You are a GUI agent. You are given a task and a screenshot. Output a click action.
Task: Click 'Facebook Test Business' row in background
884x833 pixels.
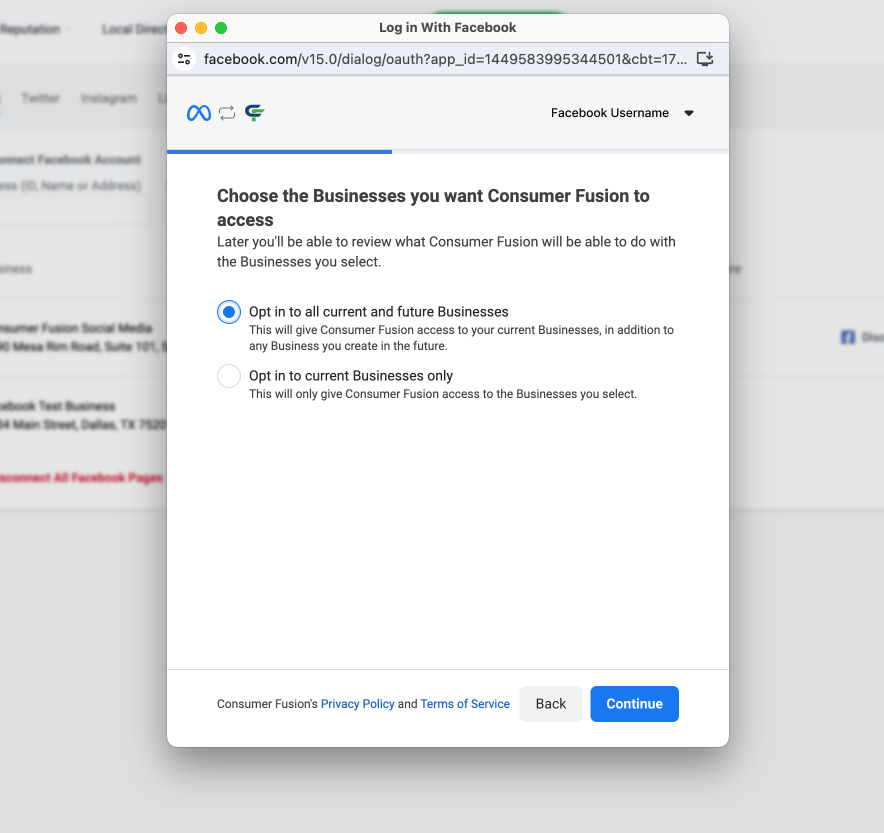(83, 415)
